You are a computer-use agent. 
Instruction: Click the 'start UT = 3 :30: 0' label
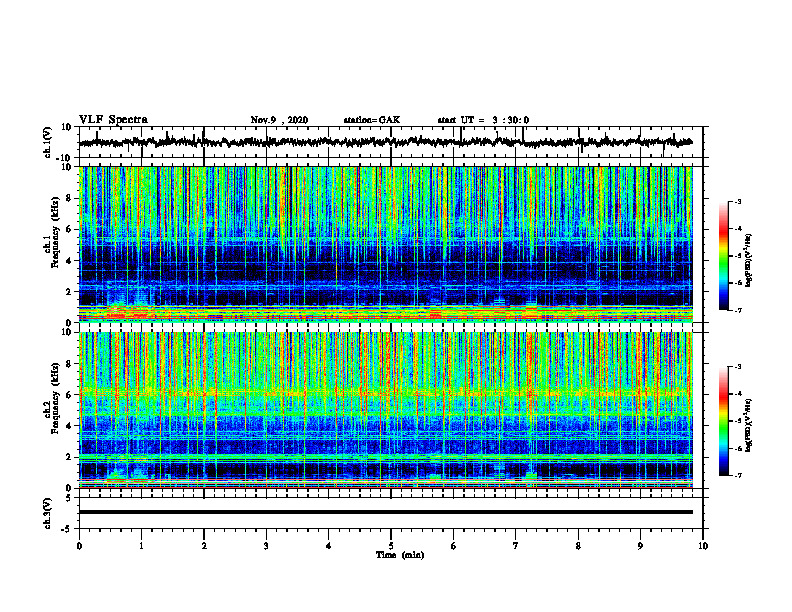(483, 120)
